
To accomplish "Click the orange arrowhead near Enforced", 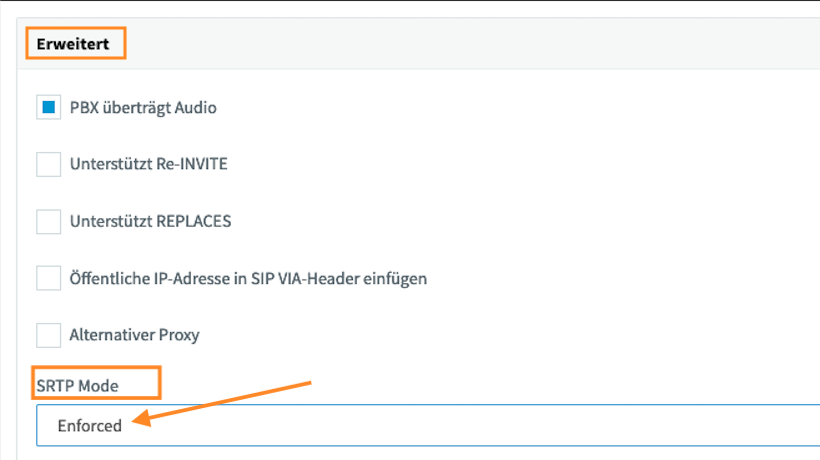I will click(x=141, y=418).
